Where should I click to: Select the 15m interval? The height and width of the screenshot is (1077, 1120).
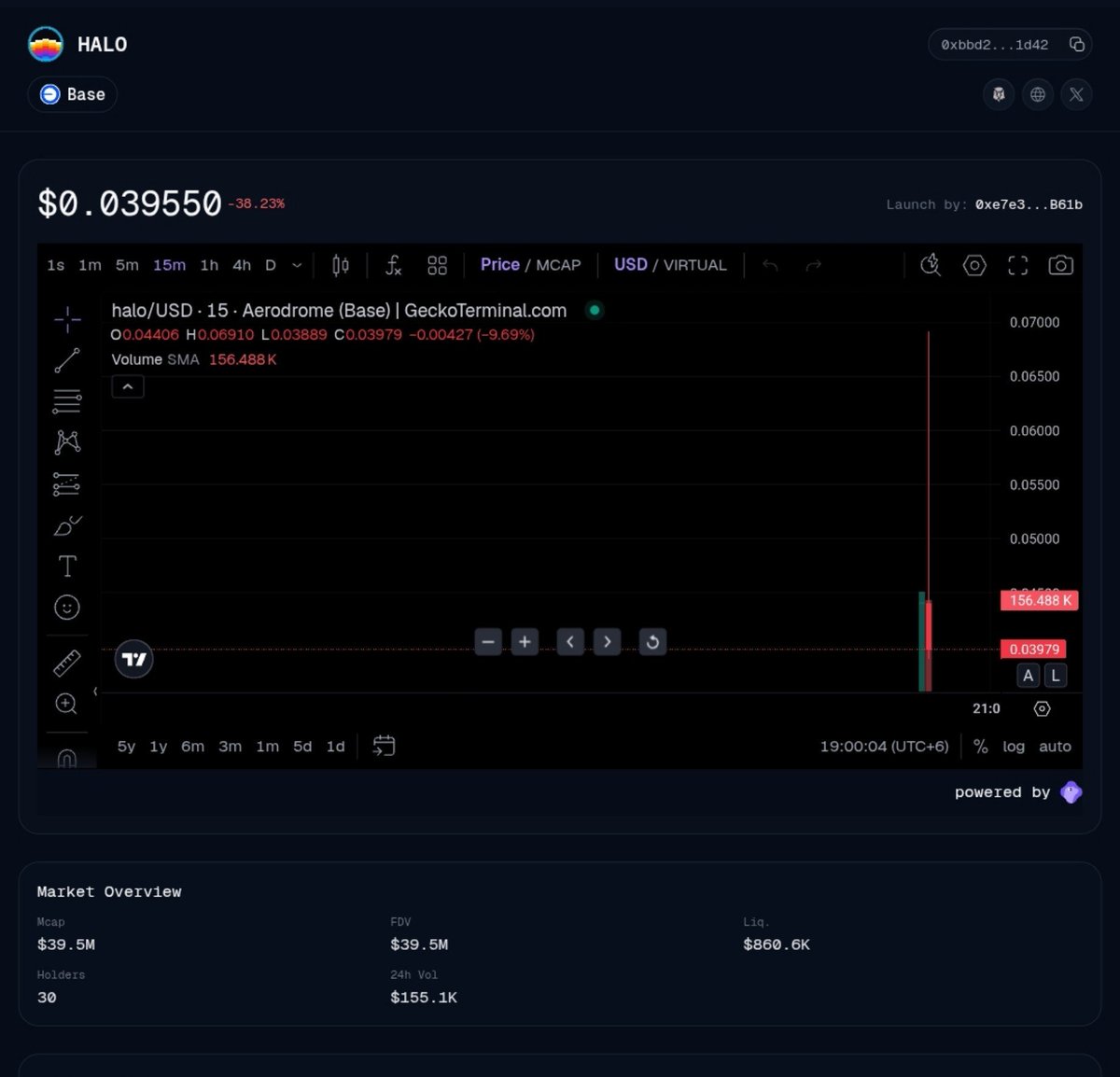tap(169, 265)
